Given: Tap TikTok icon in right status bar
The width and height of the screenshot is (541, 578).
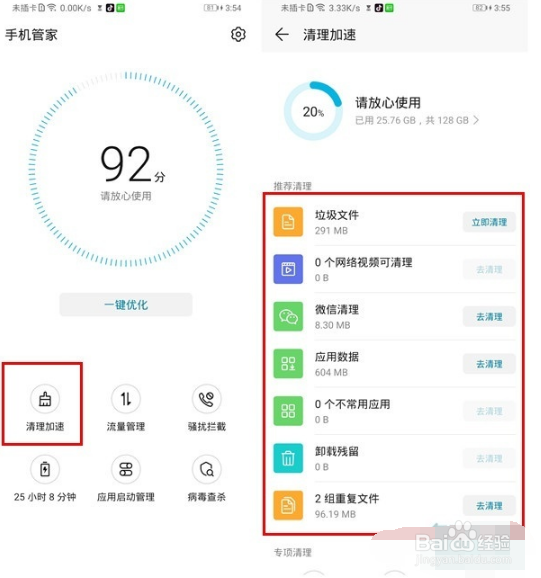Looking at the screenshot, I should [x=378, y=8].
